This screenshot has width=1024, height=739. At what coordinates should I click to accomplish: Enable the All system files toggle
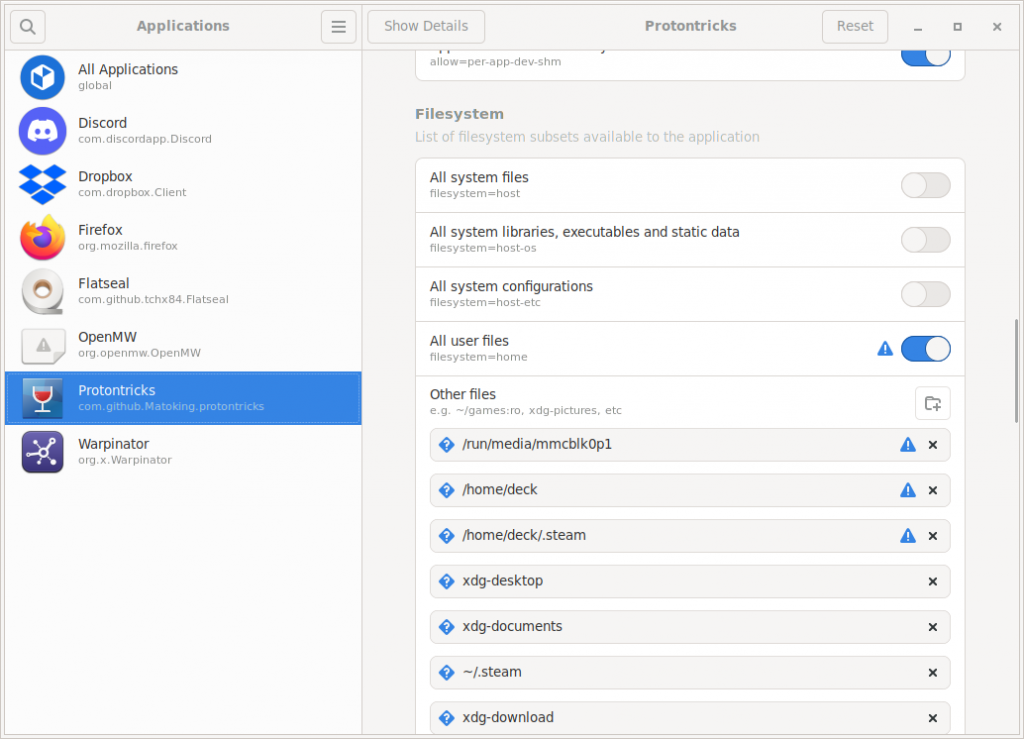(x=925, y=185)
